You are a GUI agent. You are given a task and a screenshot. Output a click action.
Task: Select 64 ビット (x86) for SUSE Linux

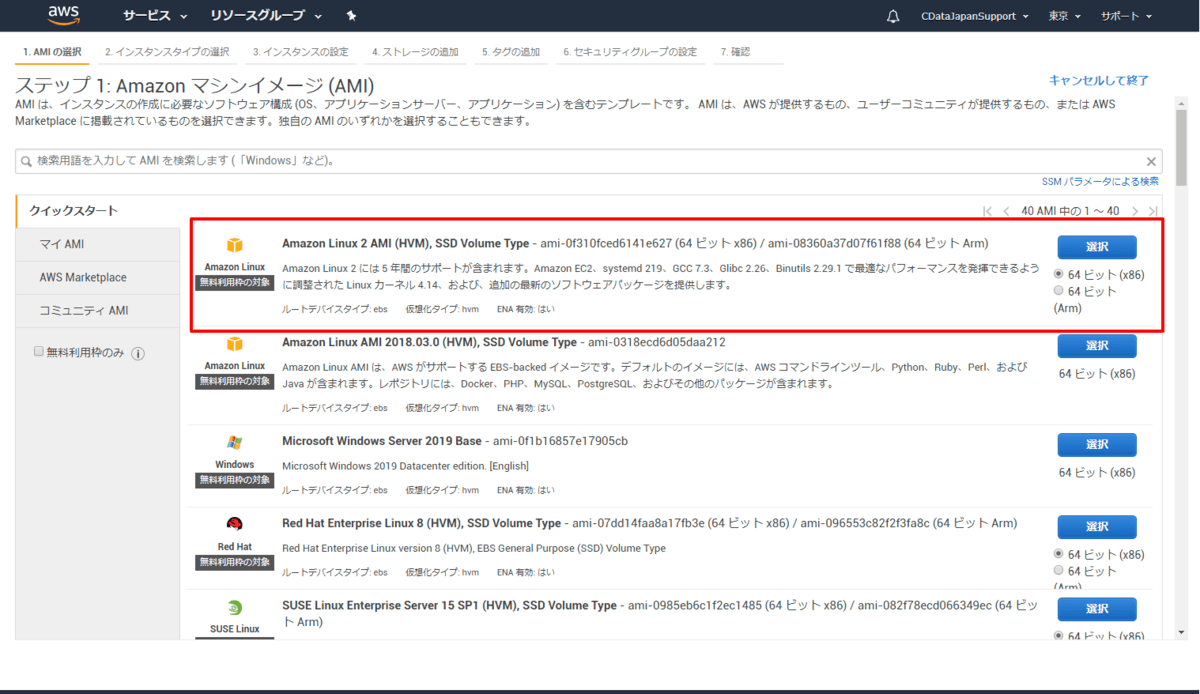pos(1059,636)
